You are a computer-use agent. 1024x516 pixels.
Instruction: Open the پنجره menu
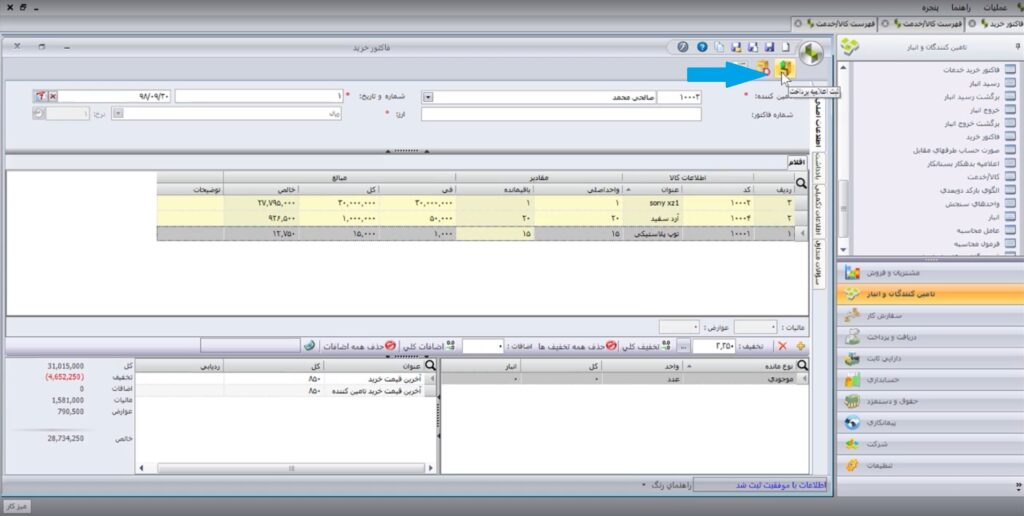pos(931,7)
